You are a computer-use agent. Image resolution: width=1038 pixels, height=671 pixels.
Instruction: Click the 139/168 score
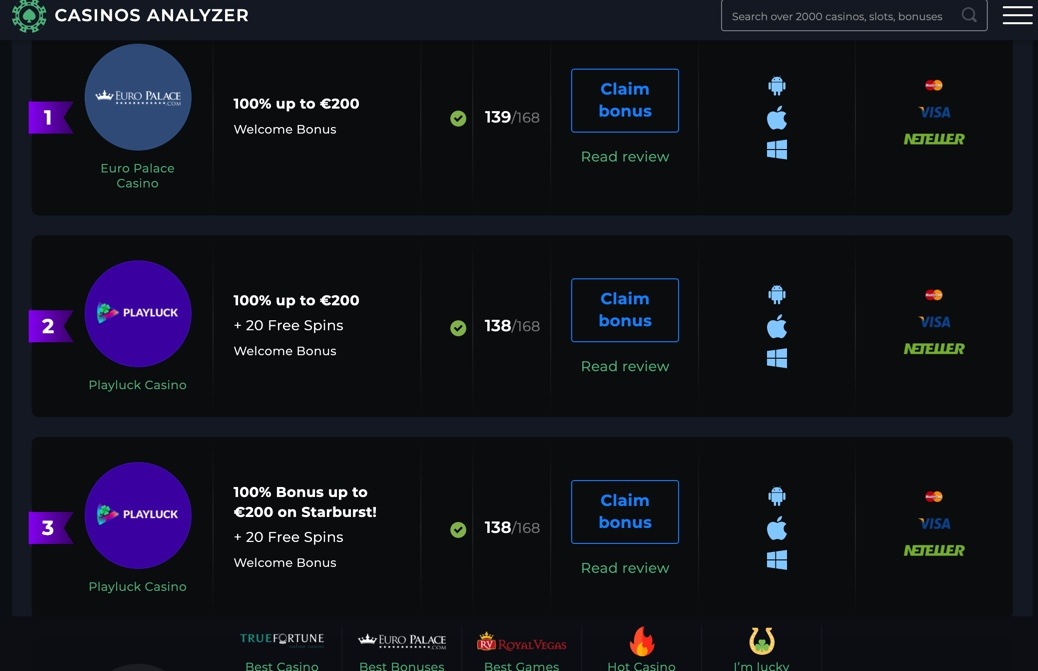pos(512,118)
